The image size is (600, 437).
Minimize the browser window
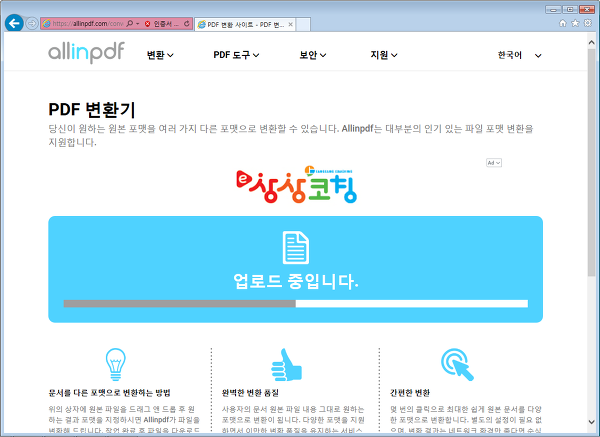553,10
